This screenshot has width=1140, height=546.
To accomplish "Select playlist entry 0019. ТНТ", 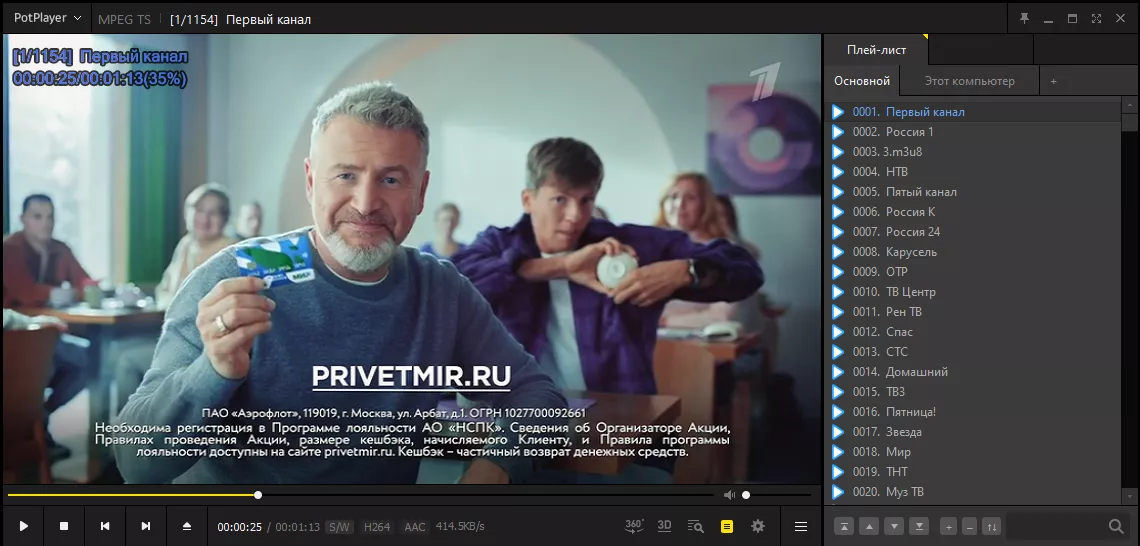I will [974, 472].
